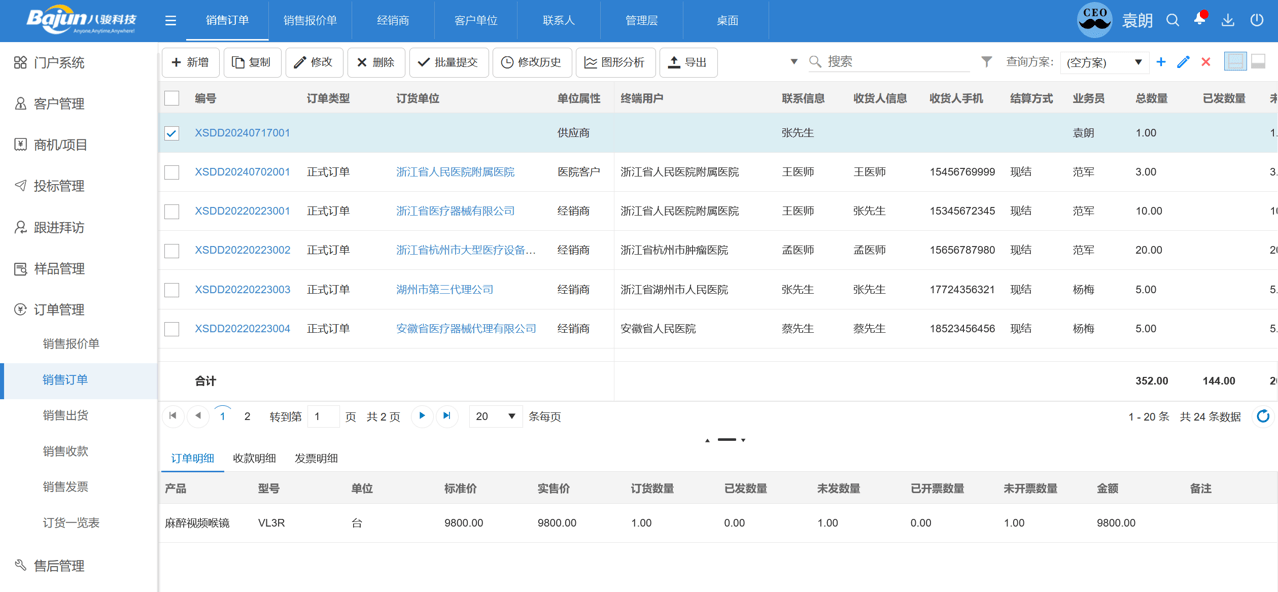This screenshot has height=592, width=1278.
Task: Open the 20 rows per page dropdown
Action: (494, 415)
